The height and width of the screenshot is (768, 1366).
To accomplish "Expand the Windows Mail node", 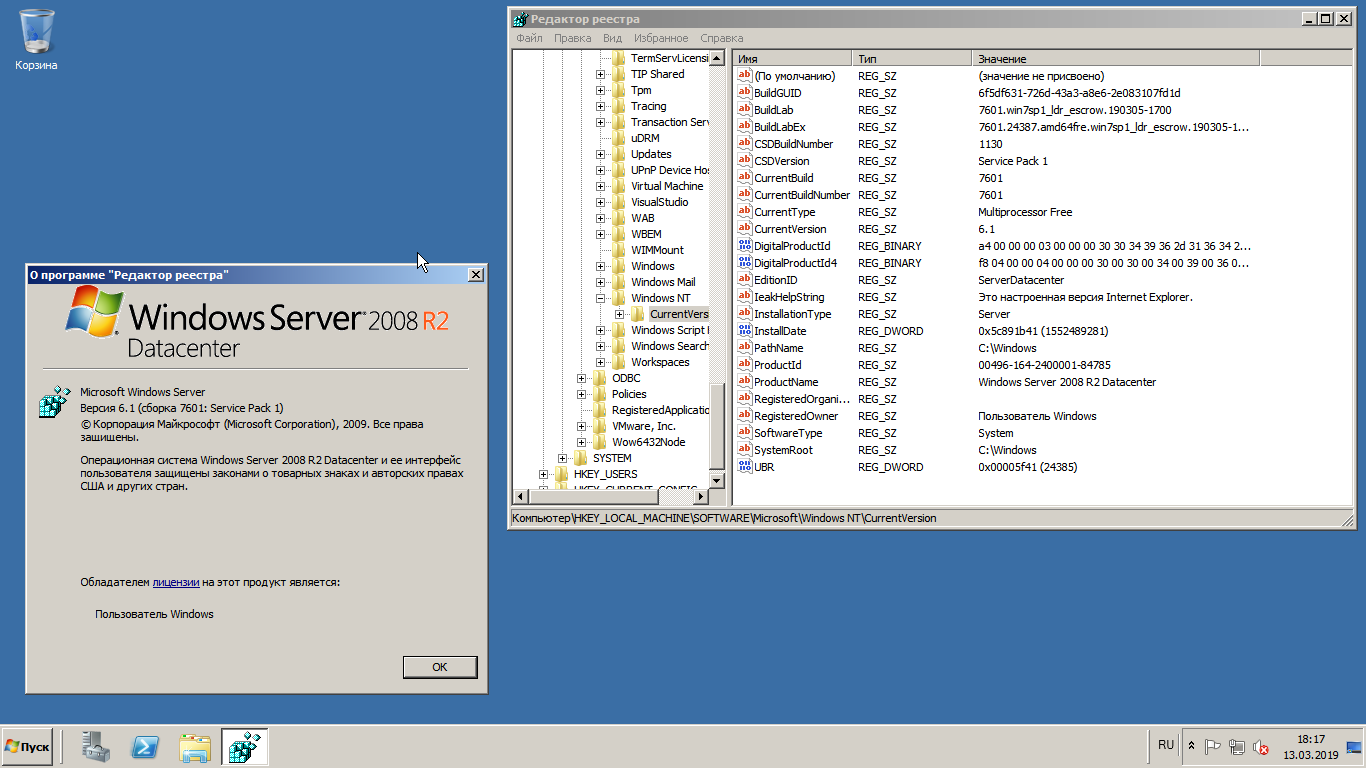I will pos(600,282).
